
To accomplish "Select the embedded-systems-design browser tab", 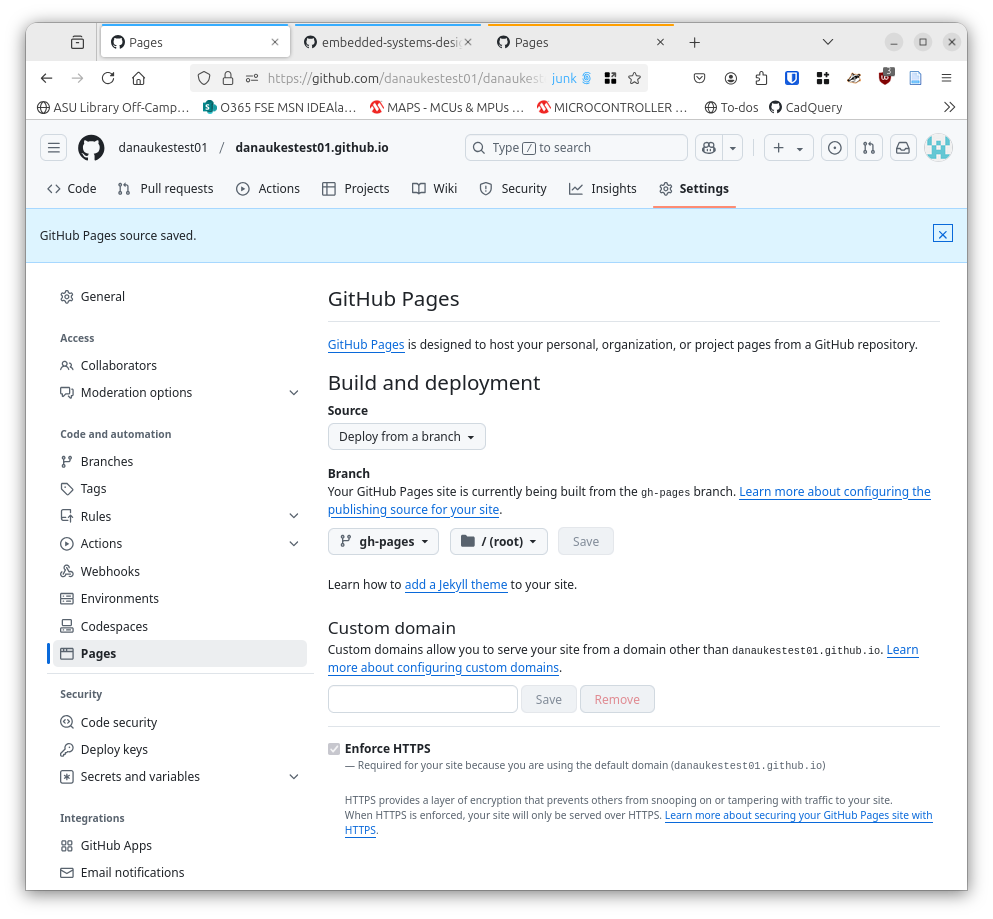I will click(x=388, y=42).
